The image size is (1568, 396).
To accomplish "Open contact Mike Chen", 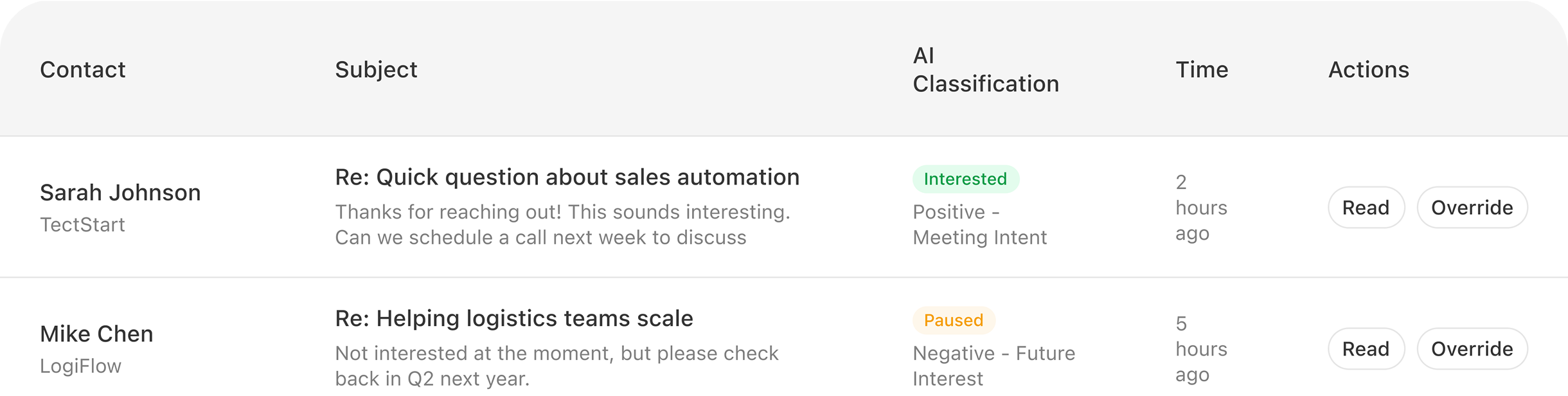I will click(x=96, y=334).
